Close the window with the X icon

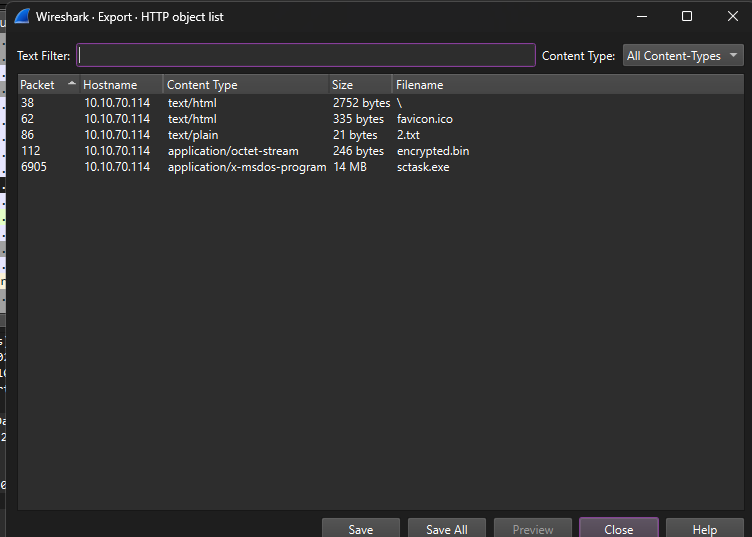point(732,16)
